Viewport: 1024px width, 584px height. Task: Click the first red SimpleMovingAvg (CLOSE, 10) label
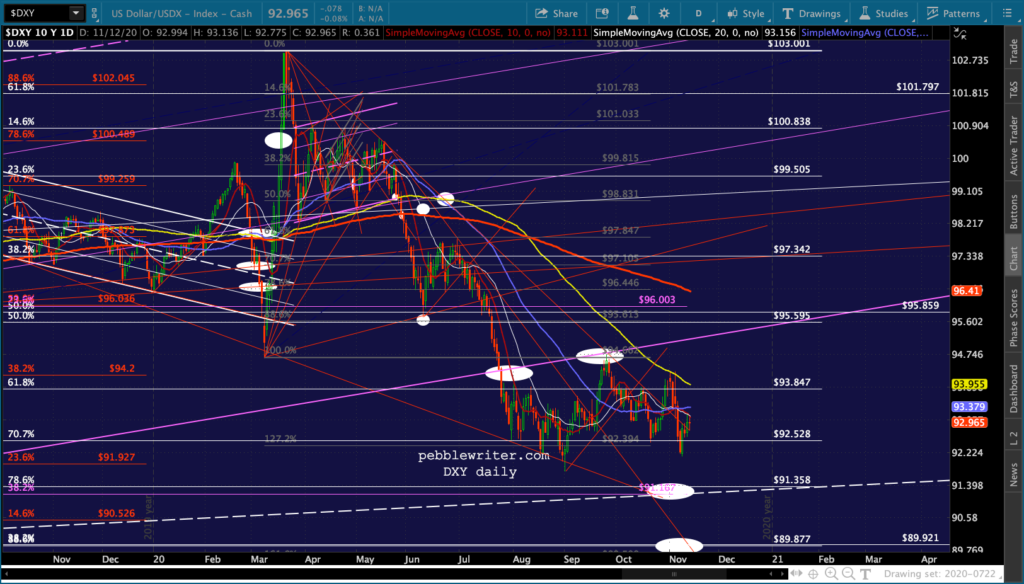(x=468, y=32)
